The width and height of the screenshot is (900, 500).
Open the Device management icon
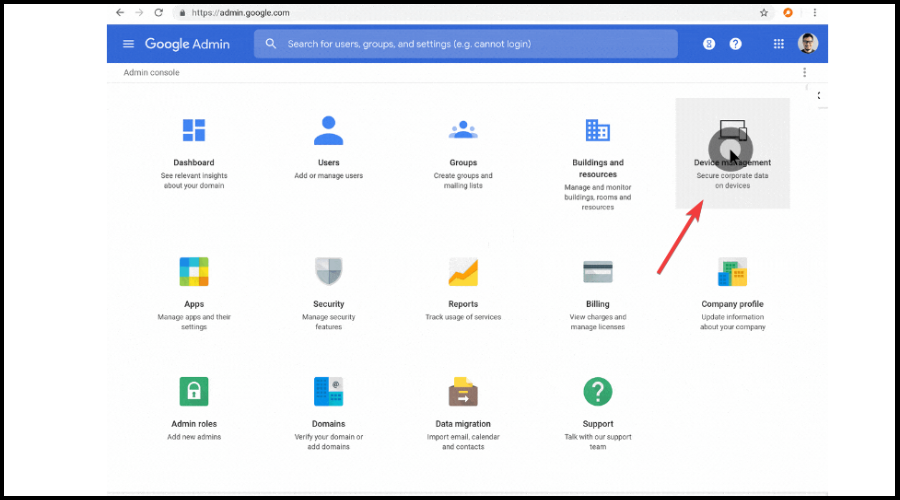pos(733,131)
